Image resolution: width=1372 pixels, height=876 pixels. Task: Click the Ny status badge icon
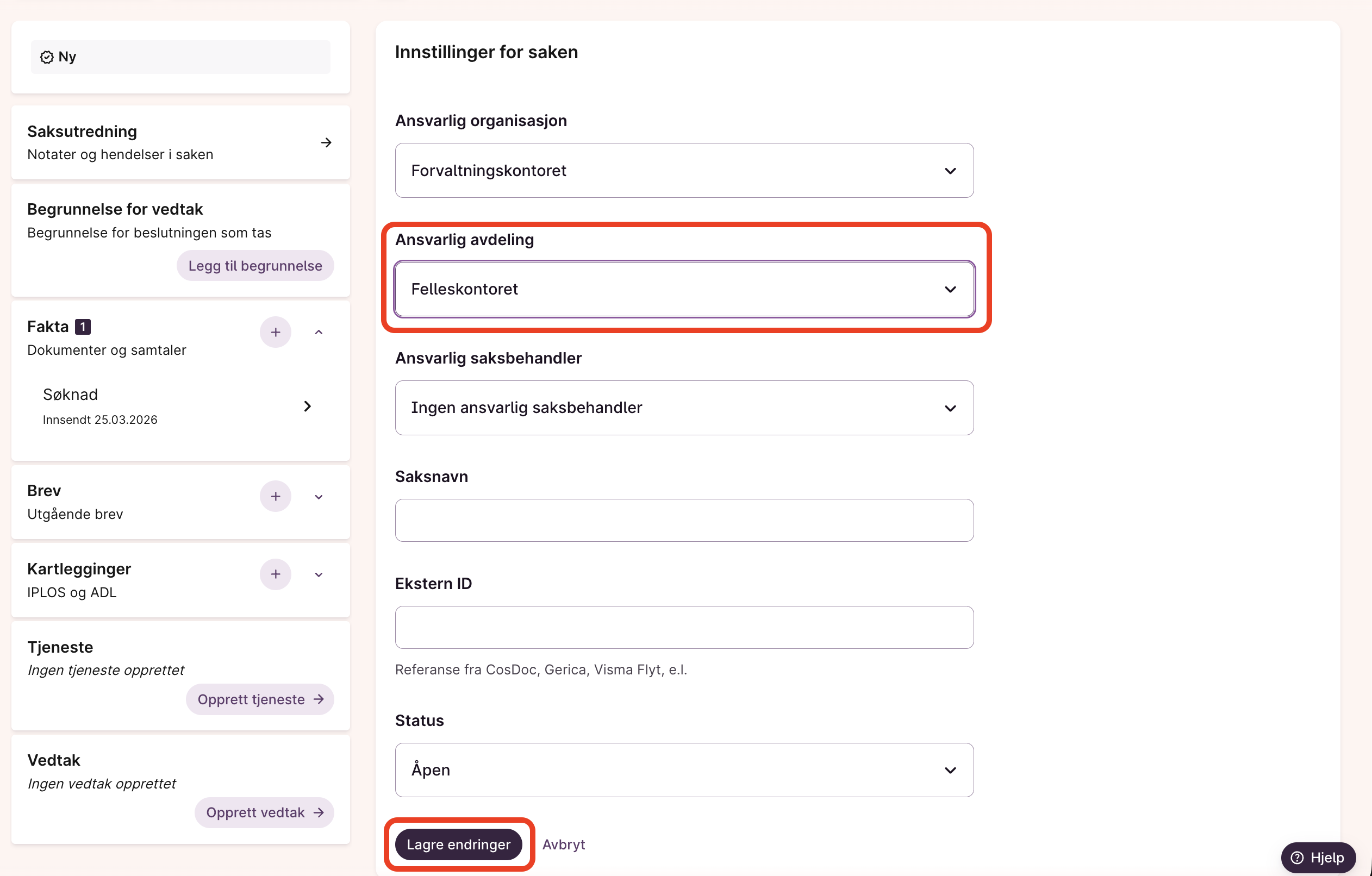tap(47, 57)
